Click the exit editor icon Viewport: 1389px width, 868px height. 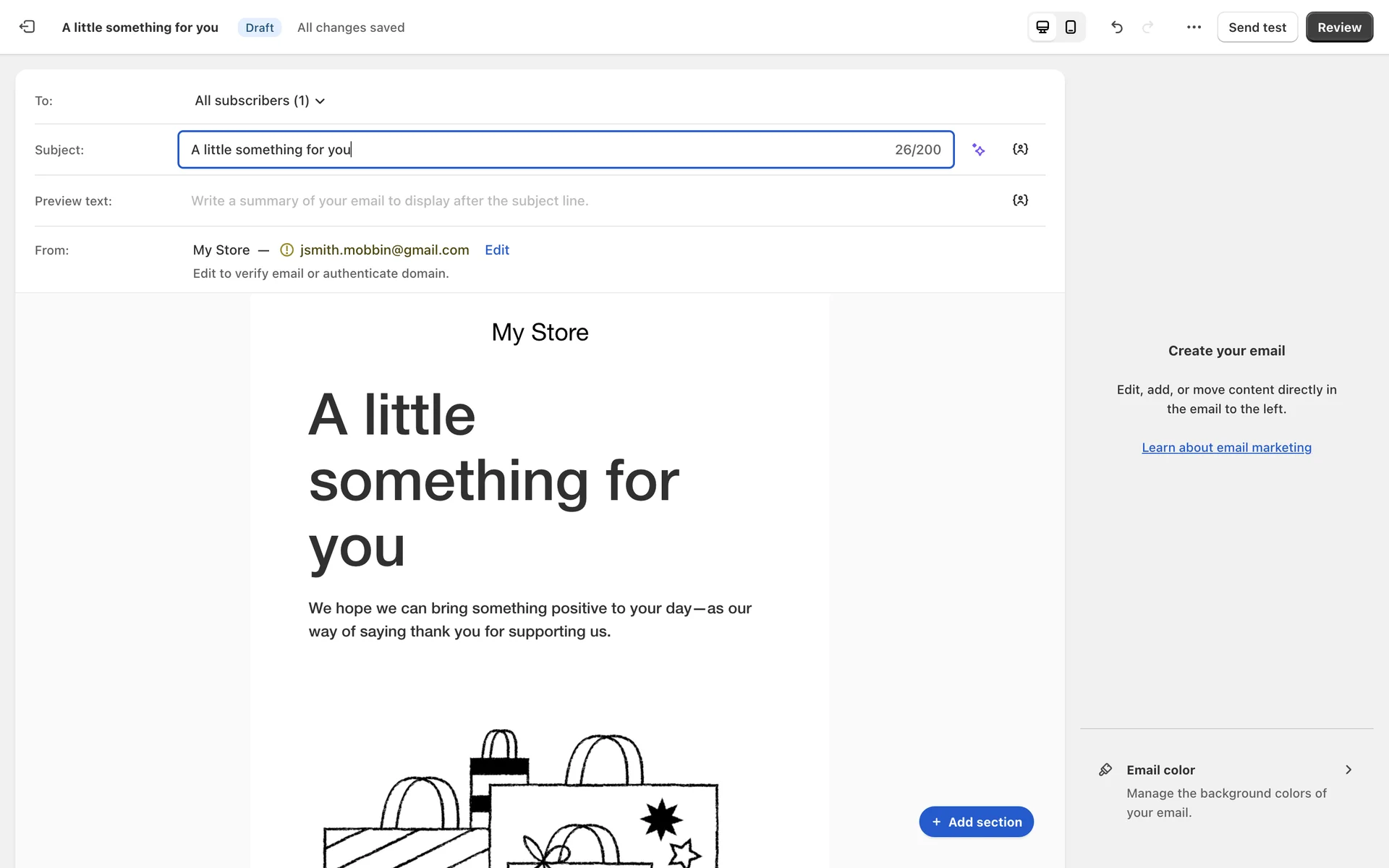point(27,27)
